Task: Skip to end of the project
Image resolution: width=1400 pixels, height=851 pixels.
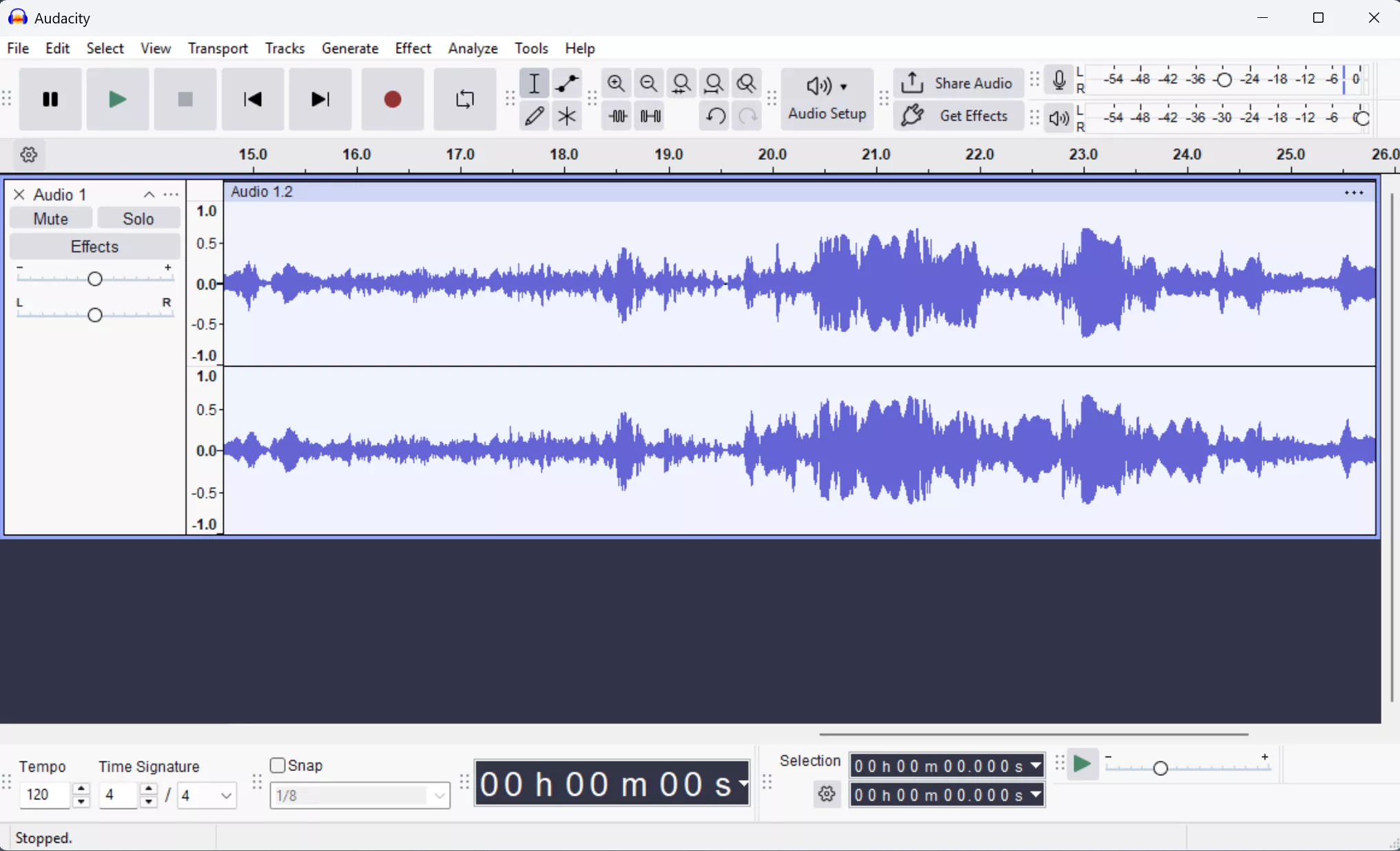Action: tap(320, 99)
